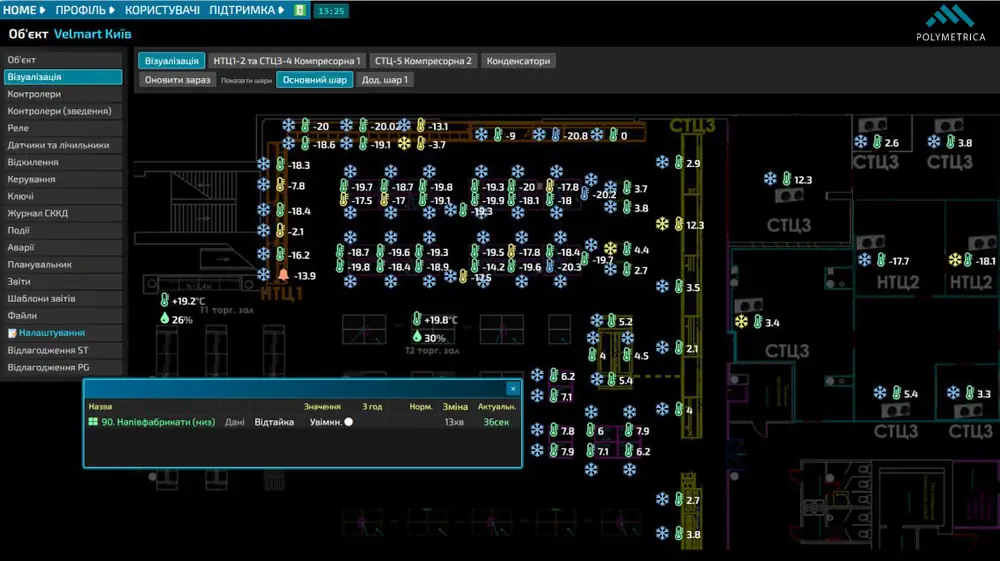
Task: Click the green exit icon beside ПІДТРИМКА
Action: 300,10
